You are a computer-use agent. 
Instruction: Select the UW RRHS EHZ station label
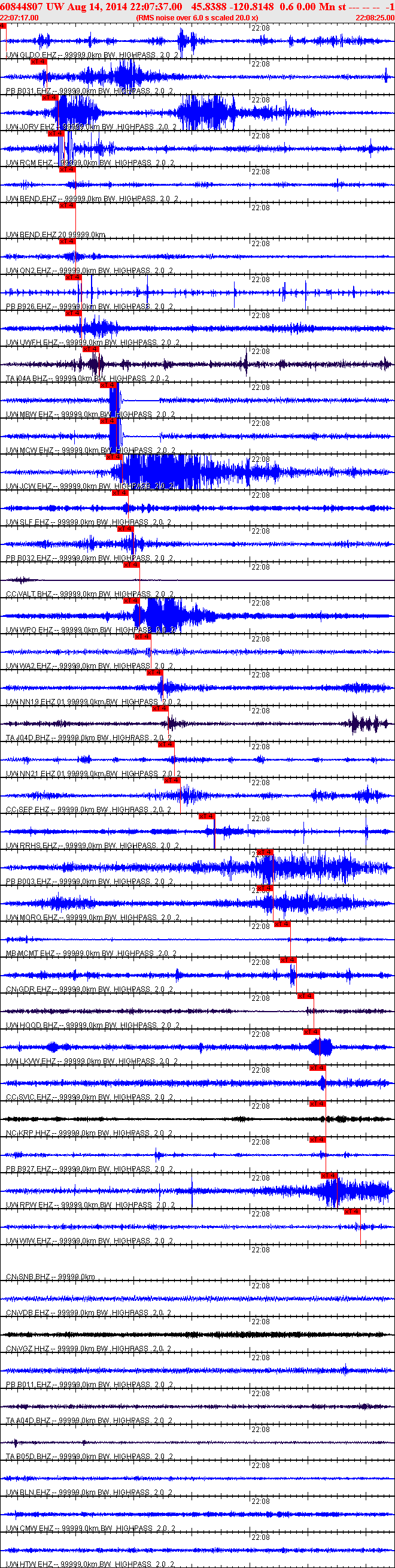tap(93, 845)
